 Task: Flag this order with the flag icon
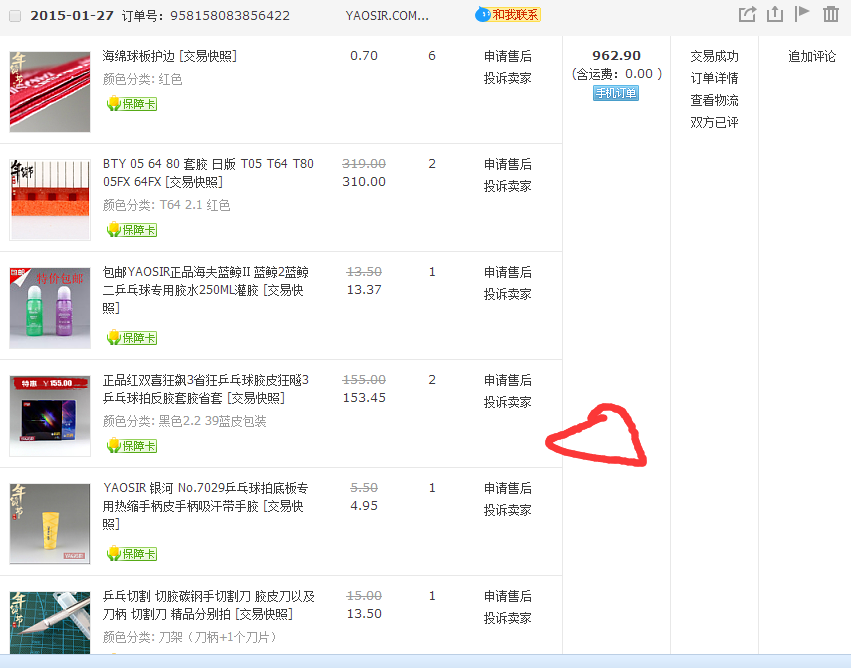(x=802, y=14)
